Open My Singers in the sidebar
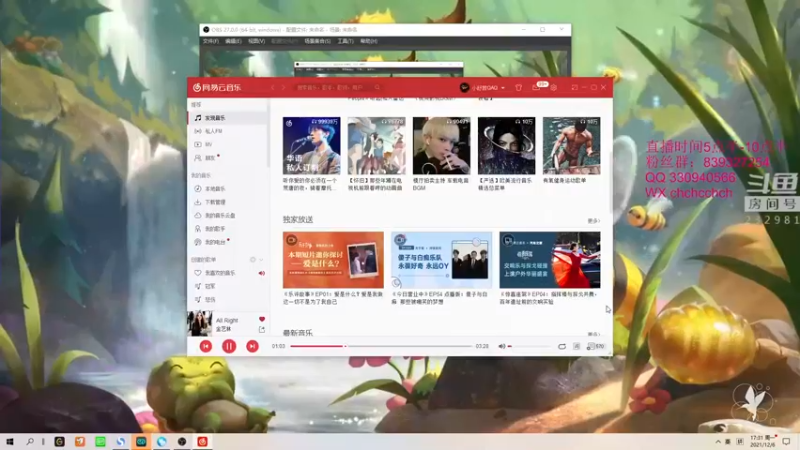 coord(227,229)
